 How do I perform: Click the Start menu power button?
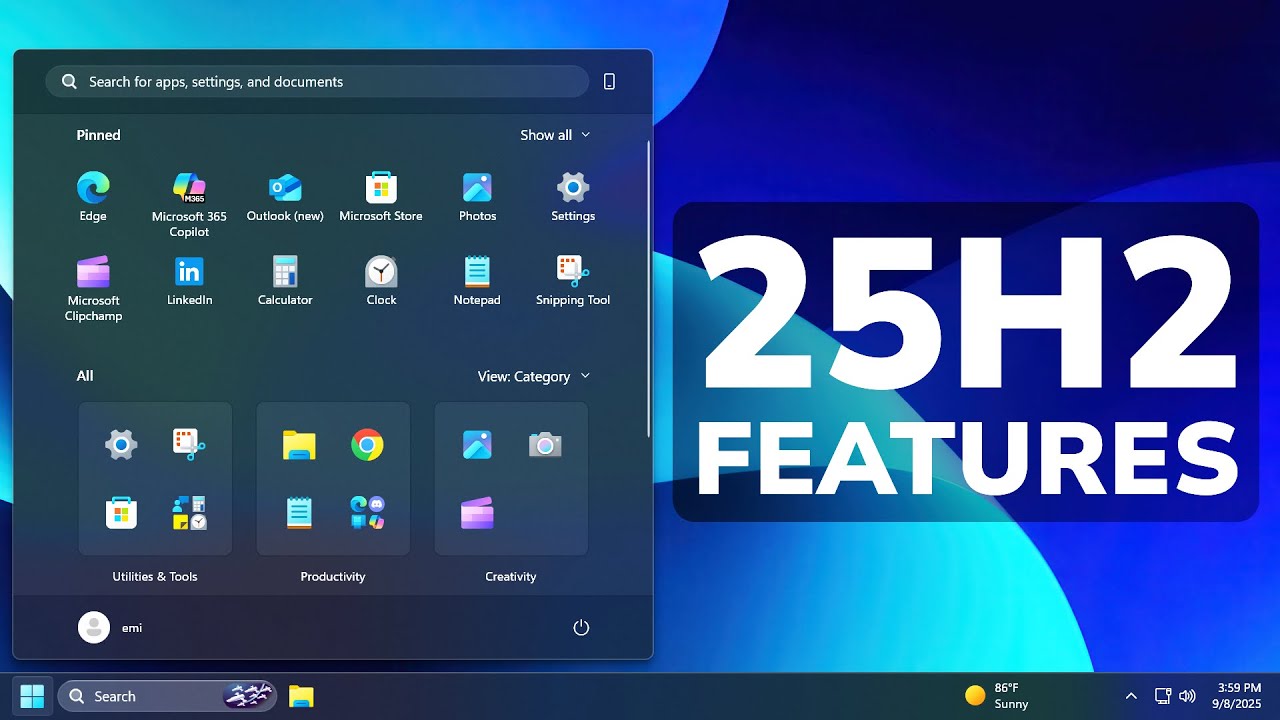click(581, 628)
